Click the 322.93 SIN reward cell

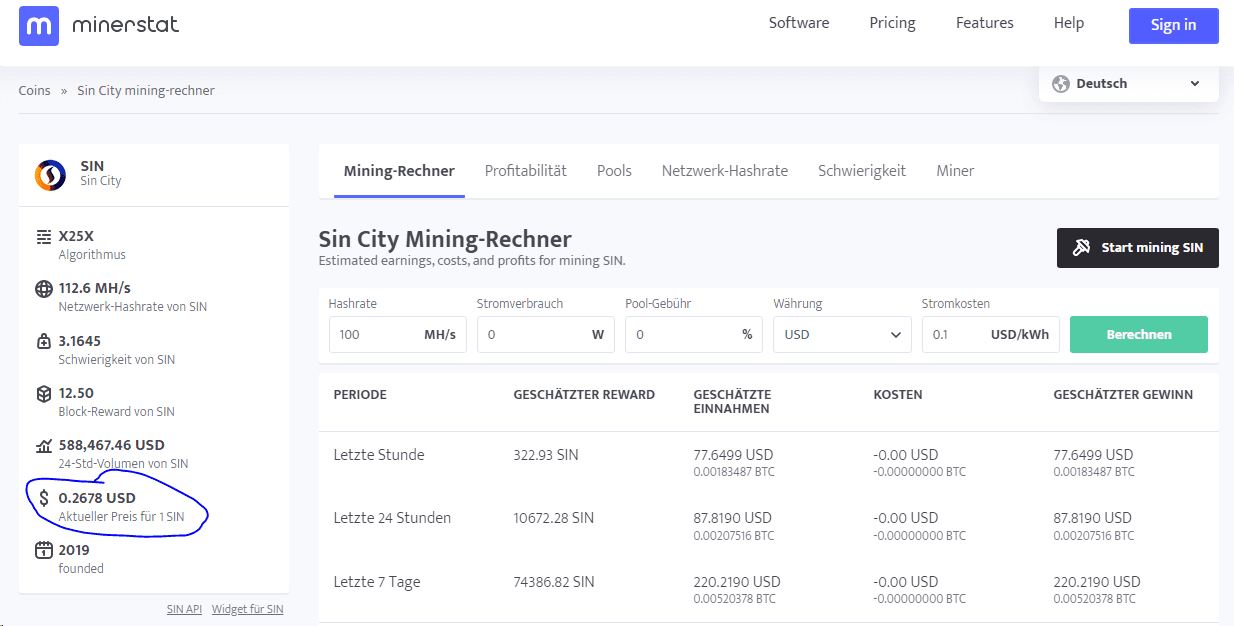[x=546, y=455]
